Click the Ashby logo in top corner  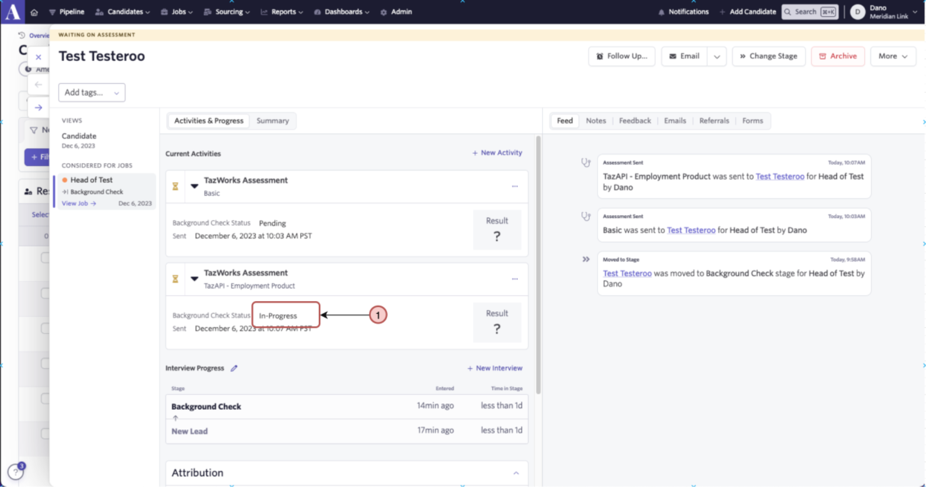click(12, 12)
